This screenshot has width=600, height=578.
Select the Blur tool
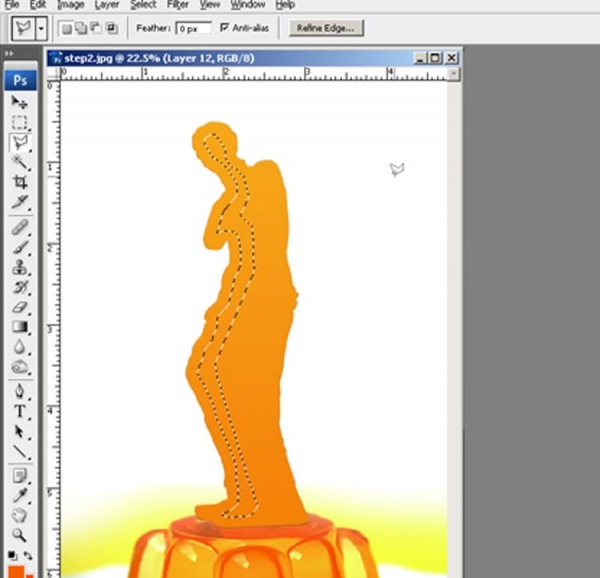click(19, 347)
